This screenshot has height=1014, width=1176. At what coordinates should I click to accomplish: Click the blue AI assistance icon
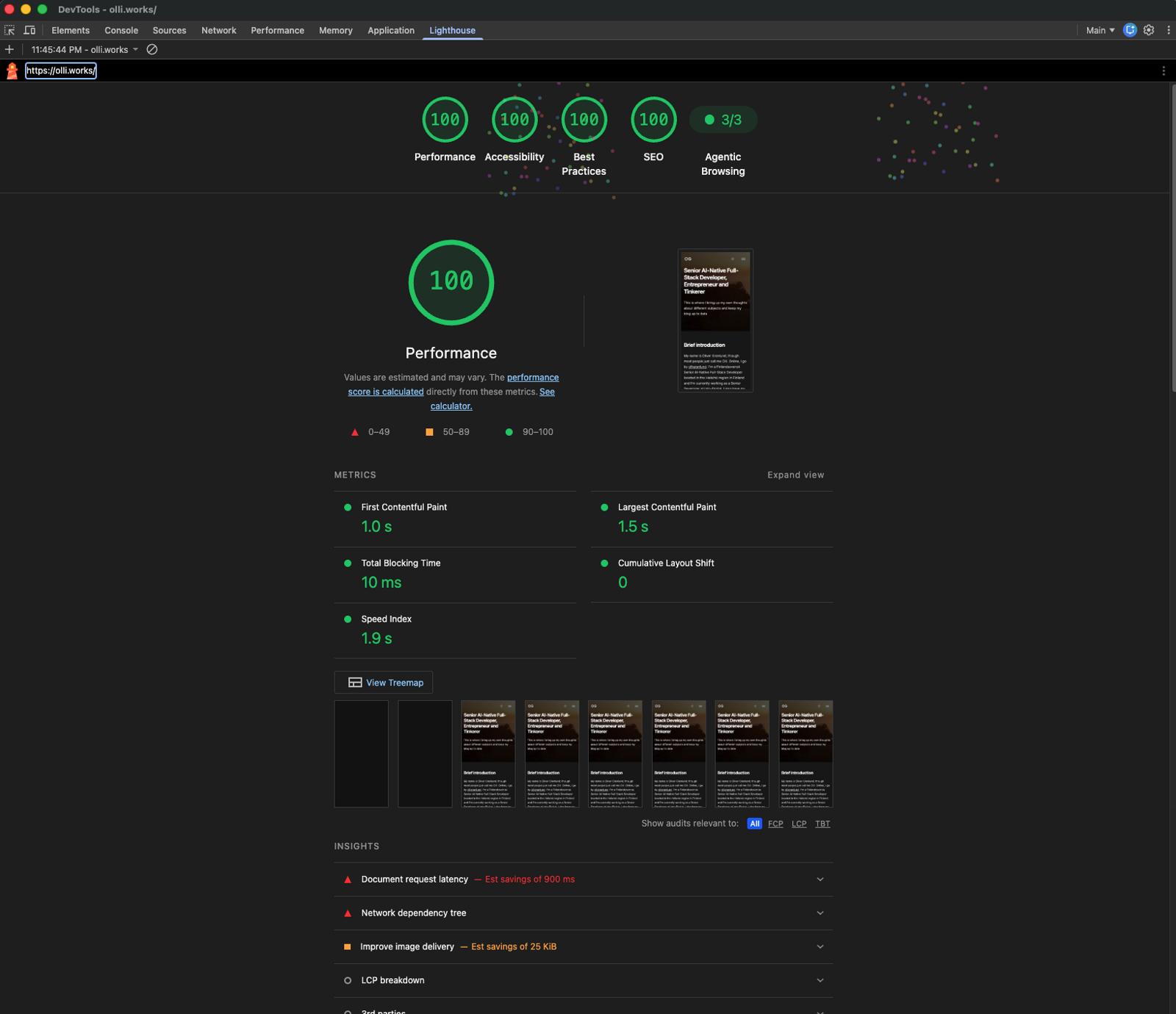click(x=1130, y=30)
